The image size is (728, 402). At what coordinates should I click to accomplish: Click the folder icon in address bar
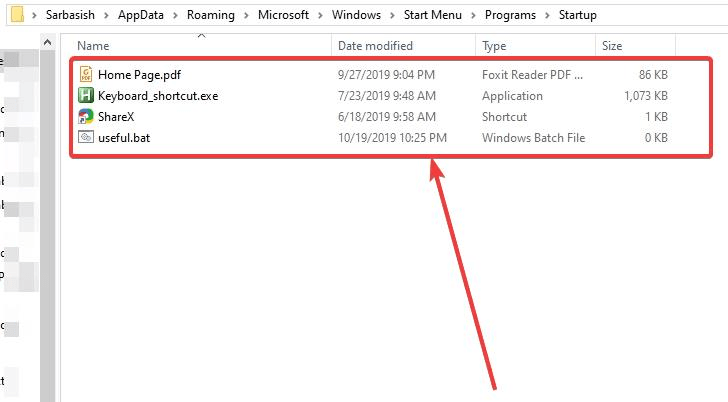pos(16,16)
